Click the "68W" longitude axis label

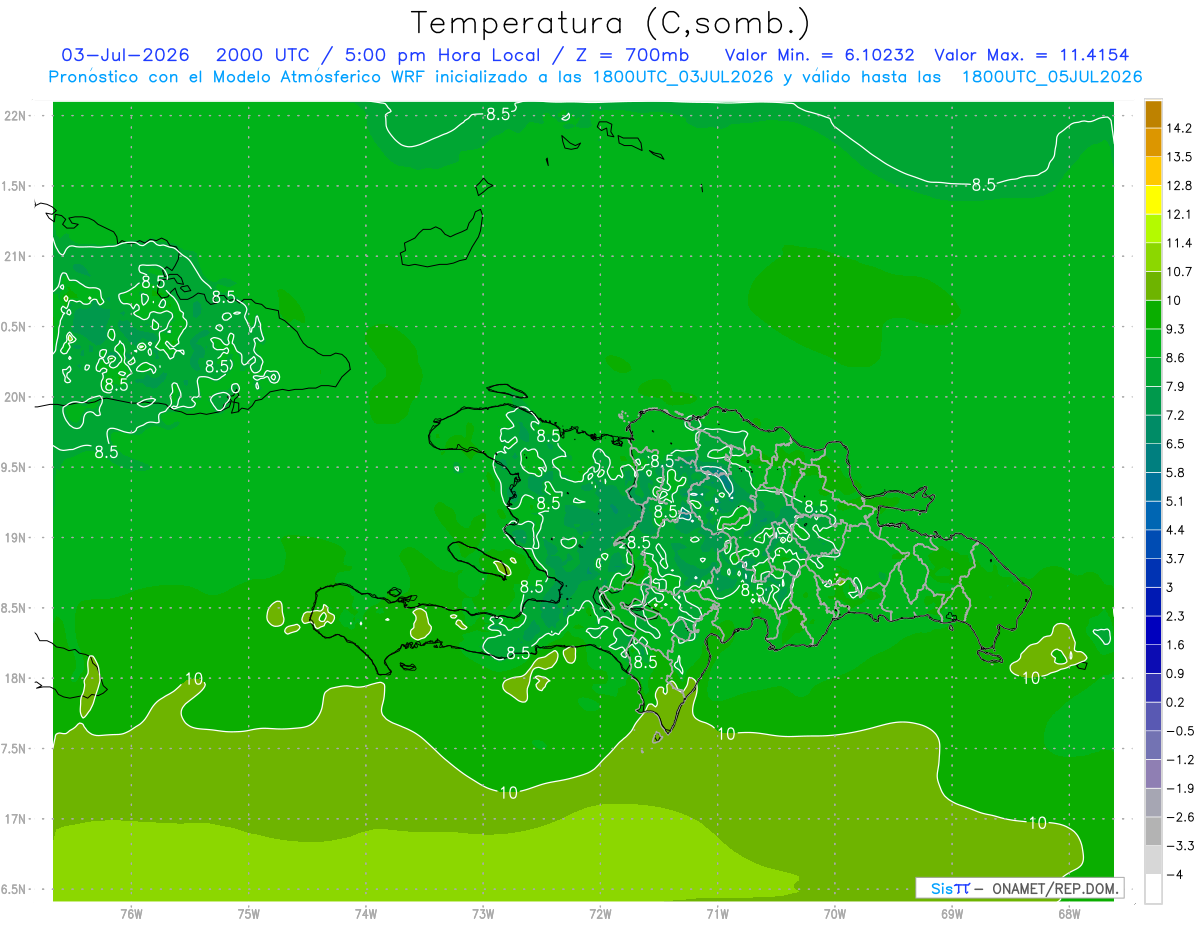click(x=1069, y=914)
